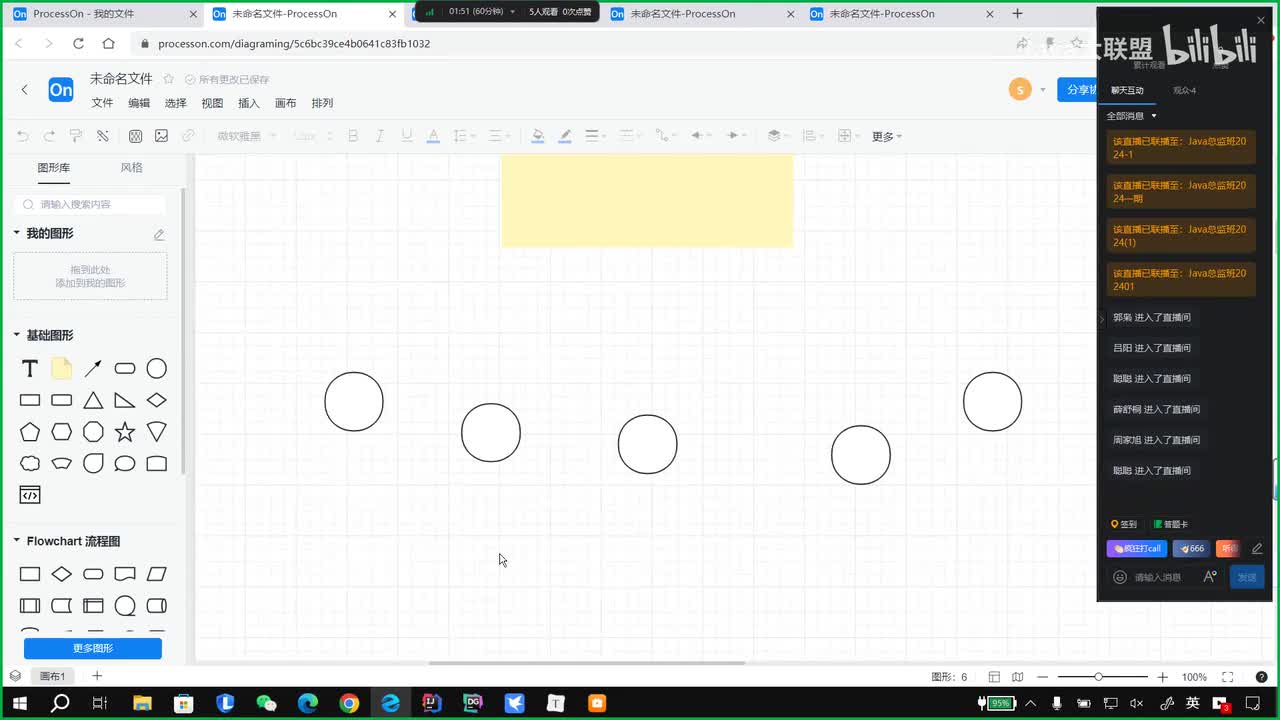Collapse the 我的图形 section
The image size is (1280, 720).
click(16, 233)
